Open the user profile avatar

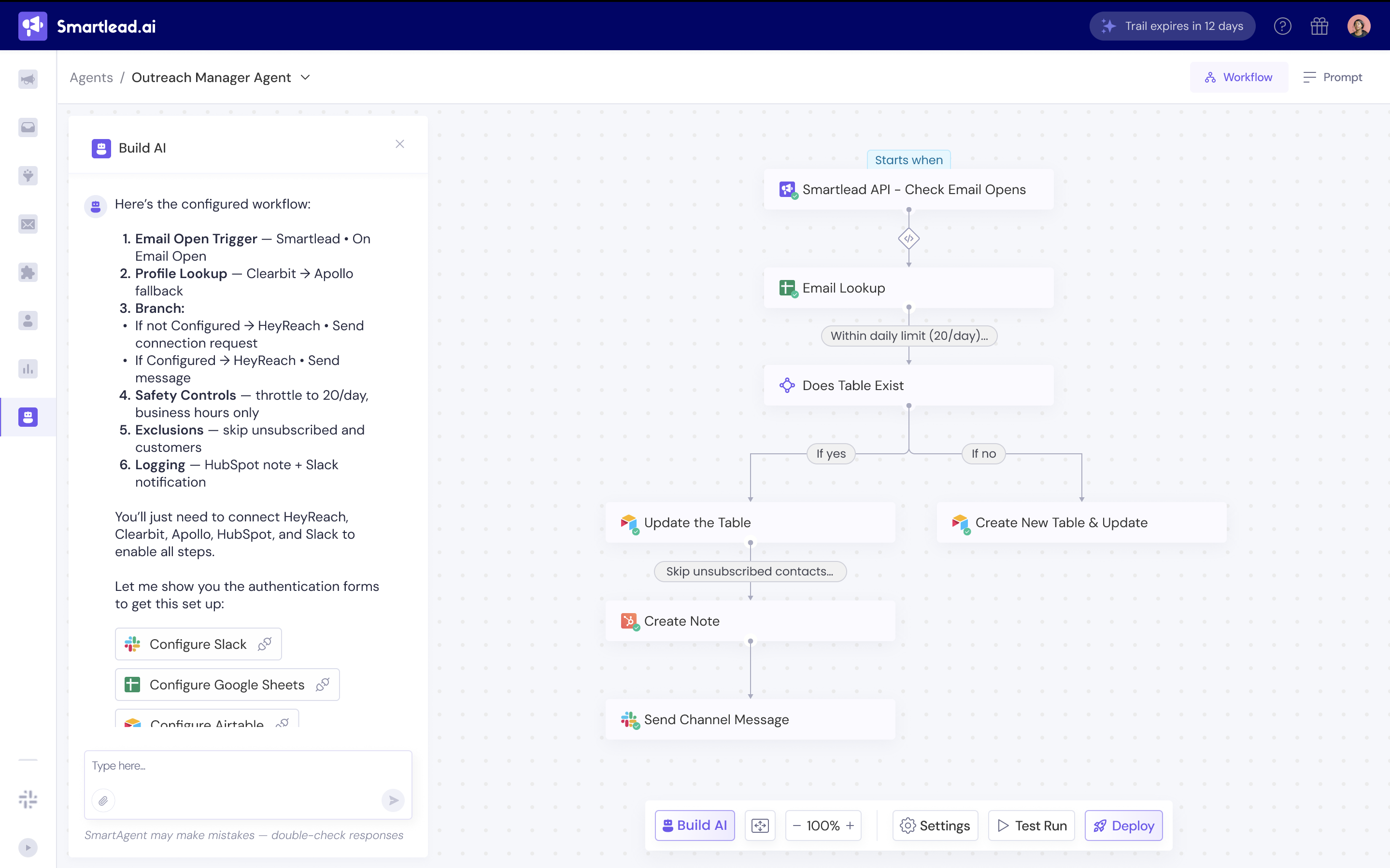(x=1359, y=26)
